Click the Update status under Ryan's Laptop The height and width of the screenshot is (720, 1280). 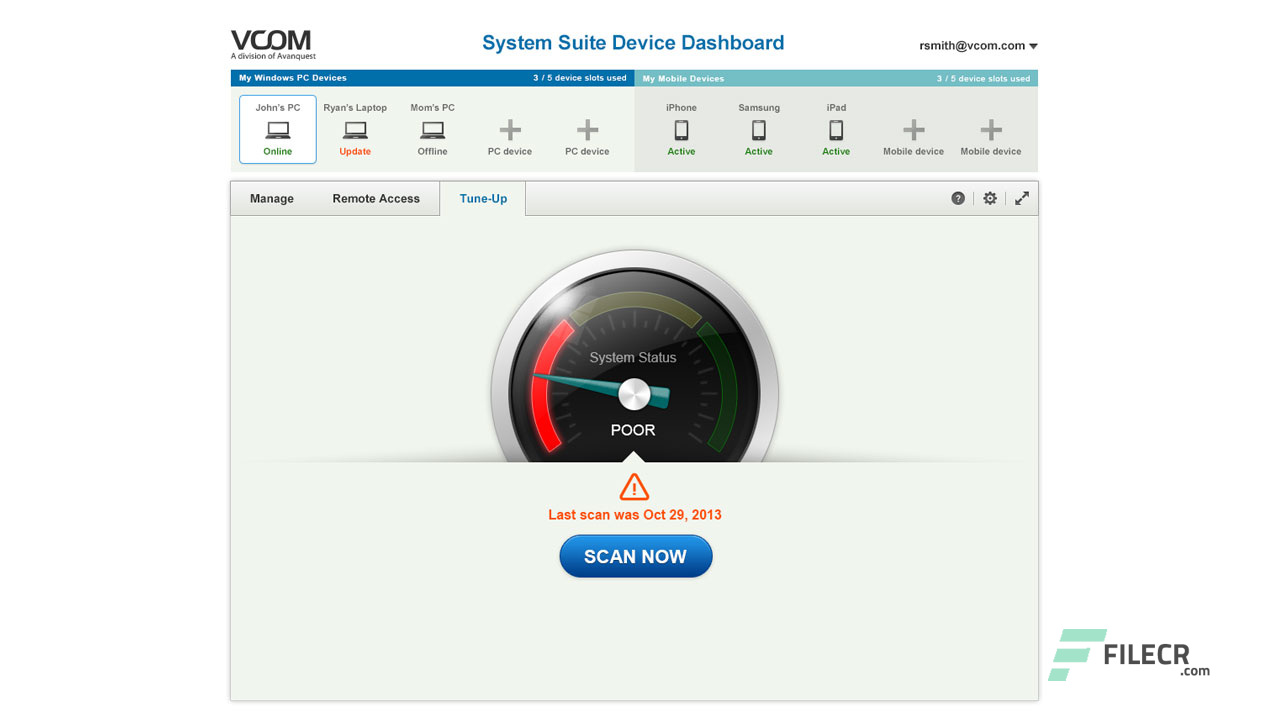[355, 152]
